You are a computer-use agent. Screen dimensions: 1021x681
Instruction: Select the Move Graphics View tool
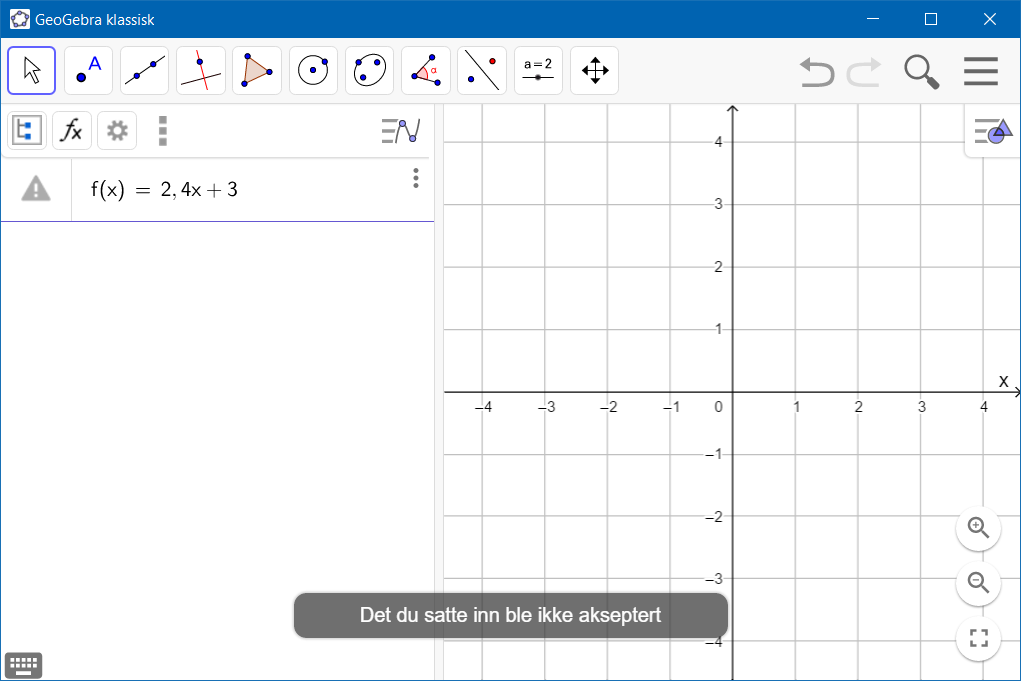594,70
